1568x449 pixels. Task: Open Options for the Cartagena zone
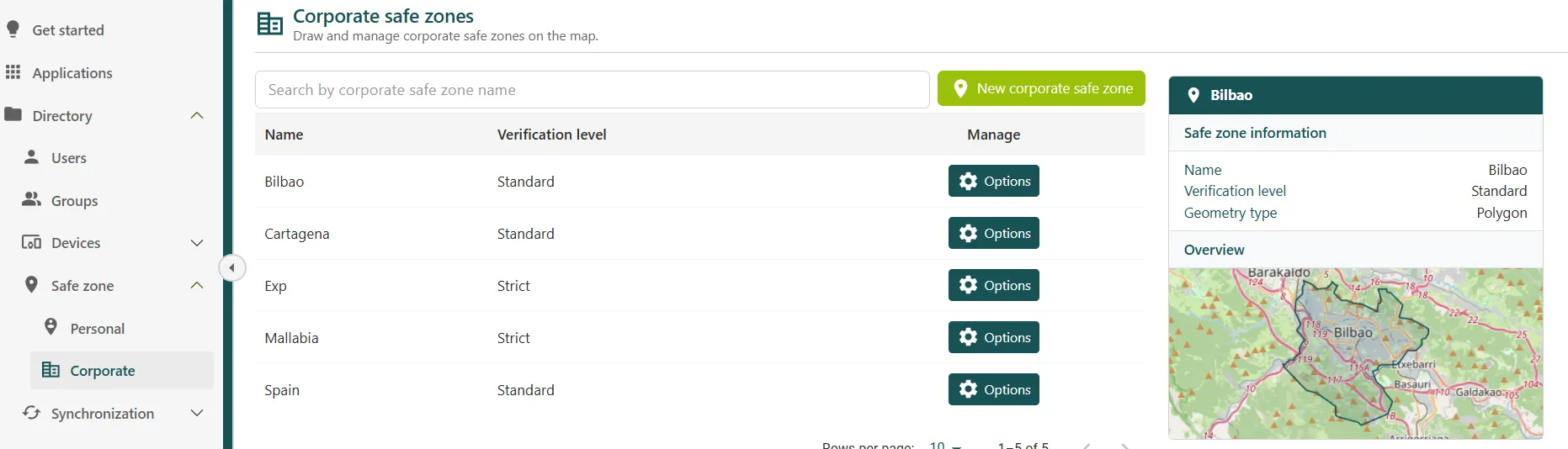coord(994,233)
